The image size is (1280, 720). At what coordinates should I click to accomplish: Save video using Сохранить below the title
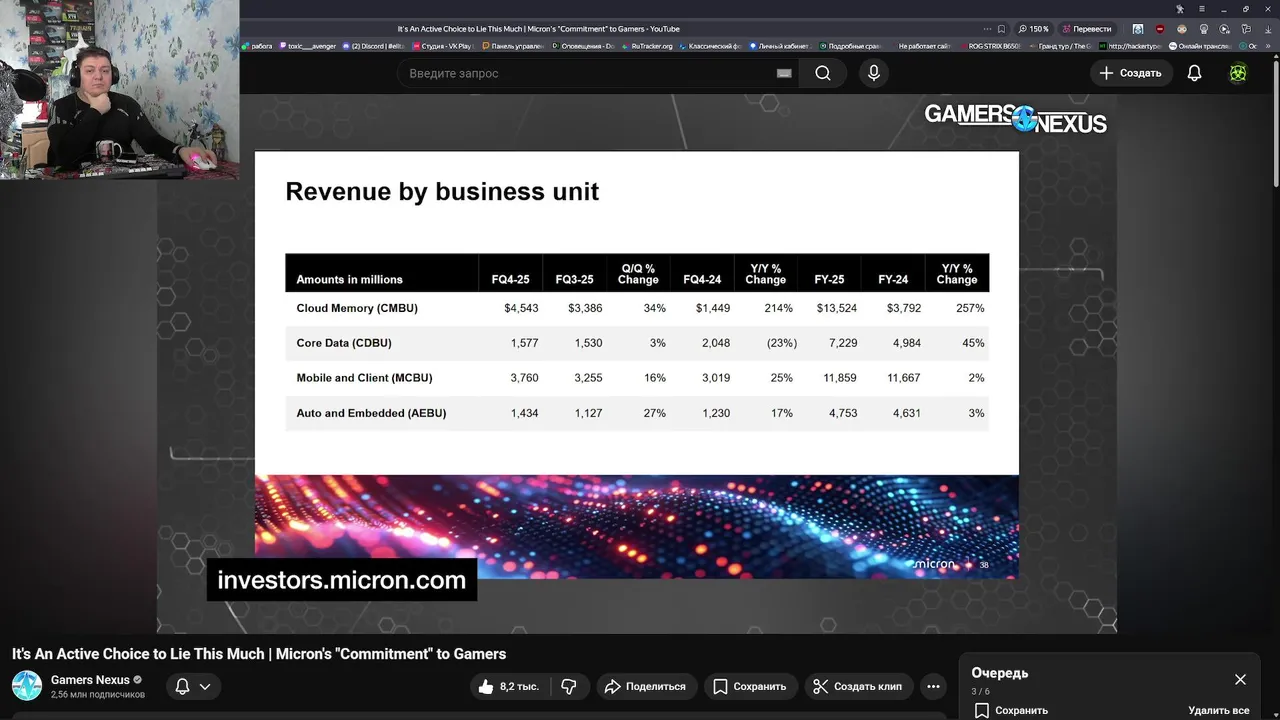click(x=750, y=686)
